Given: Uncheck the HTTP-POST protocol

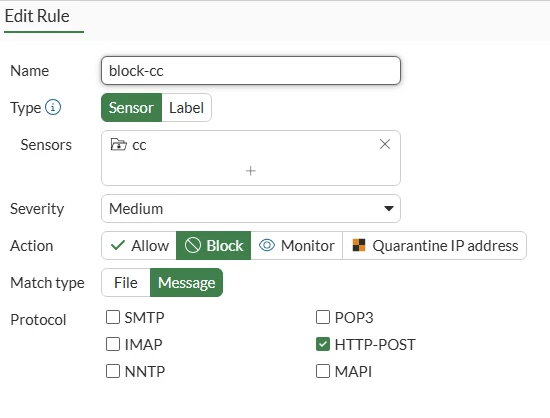Looking at the screenshot, I should pos(323,344).
